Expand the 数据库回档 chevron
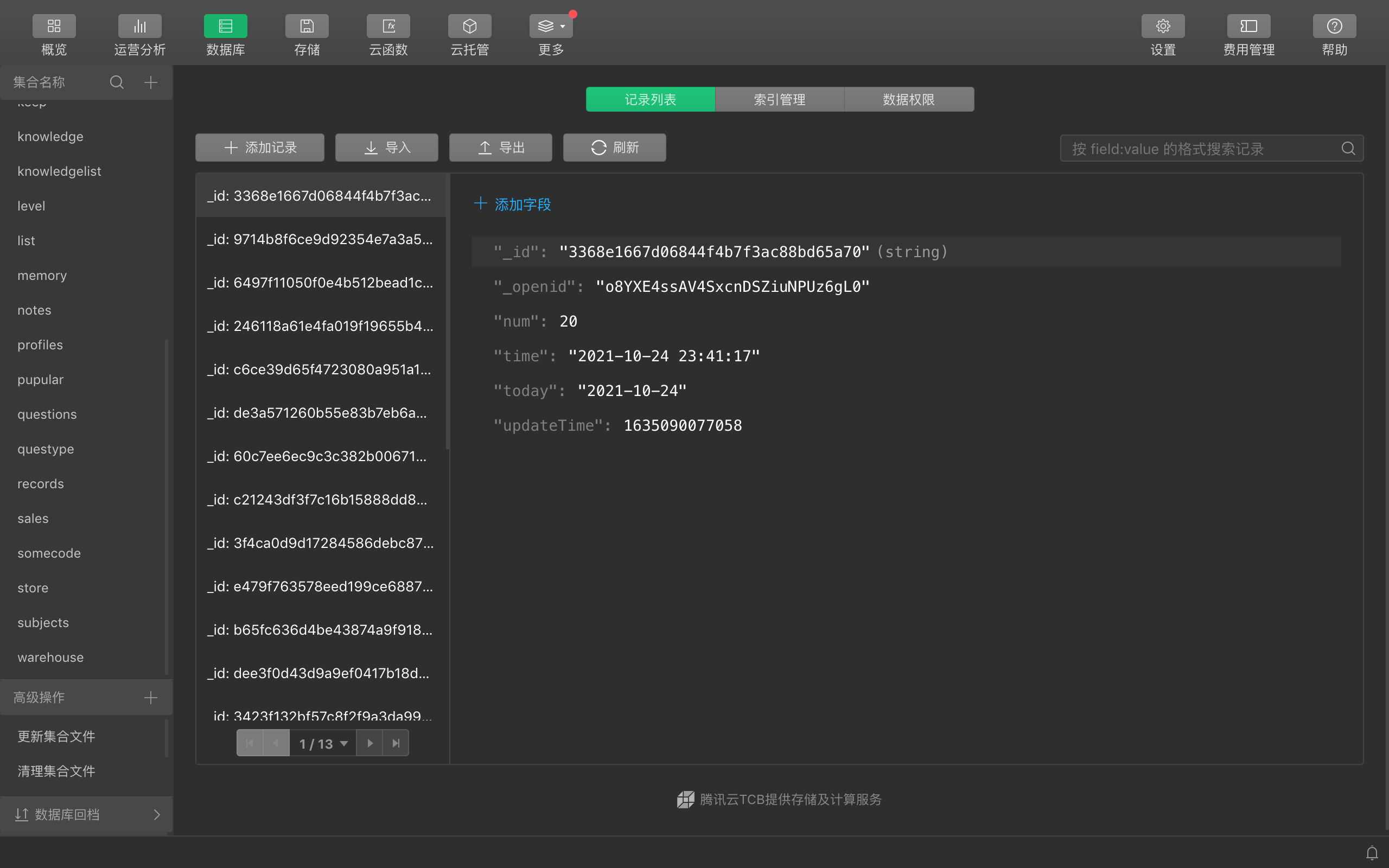This screenshot has height=868, width=1389. click(x=157, y=815)
